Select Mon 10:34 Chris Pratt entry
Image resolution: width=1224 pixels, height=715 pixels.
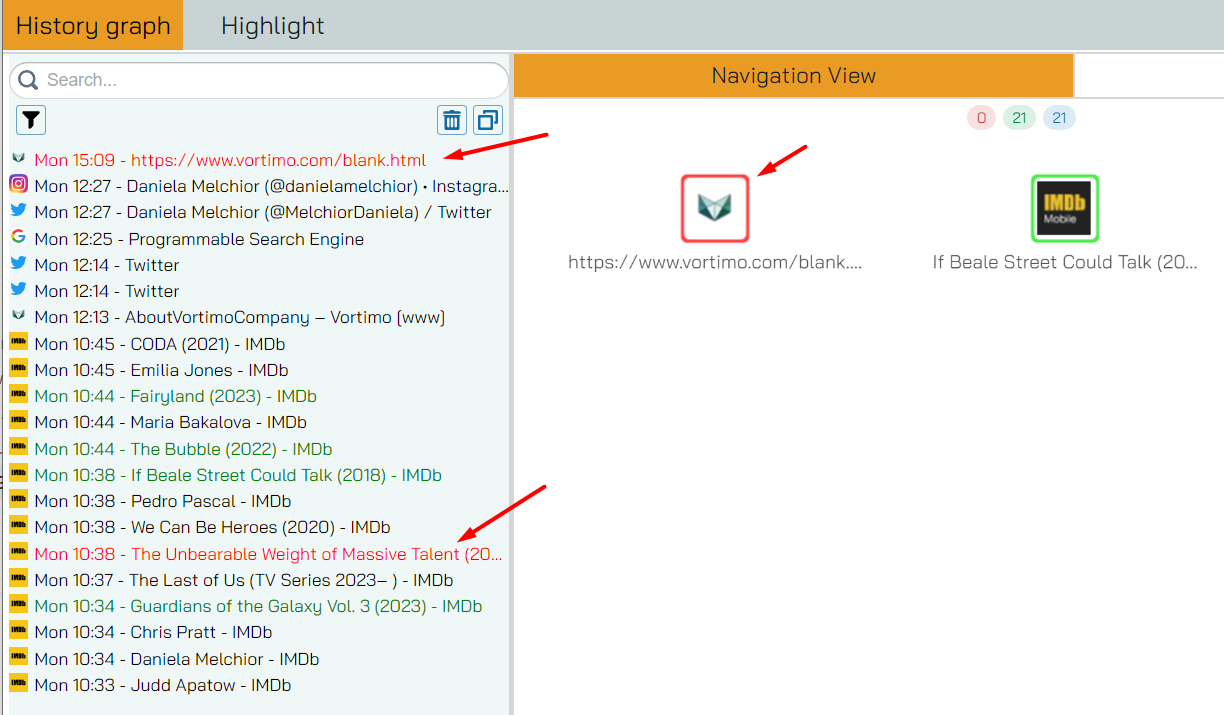tap(153, 632)
